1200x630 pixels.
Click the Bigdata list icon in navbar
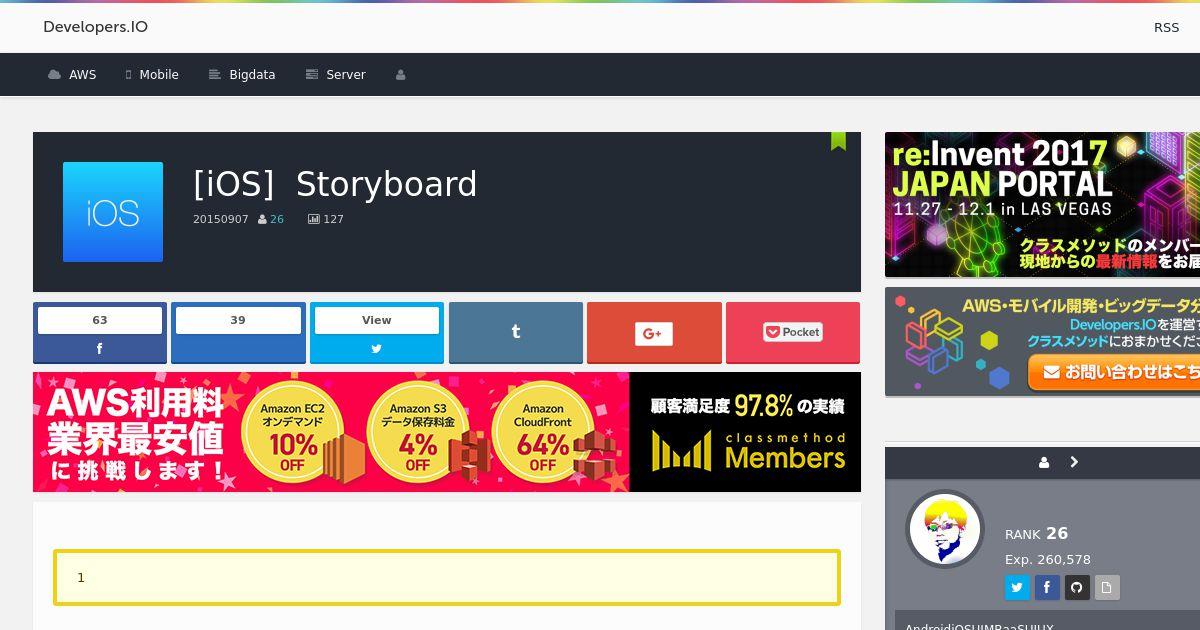[x=214, y=75]
